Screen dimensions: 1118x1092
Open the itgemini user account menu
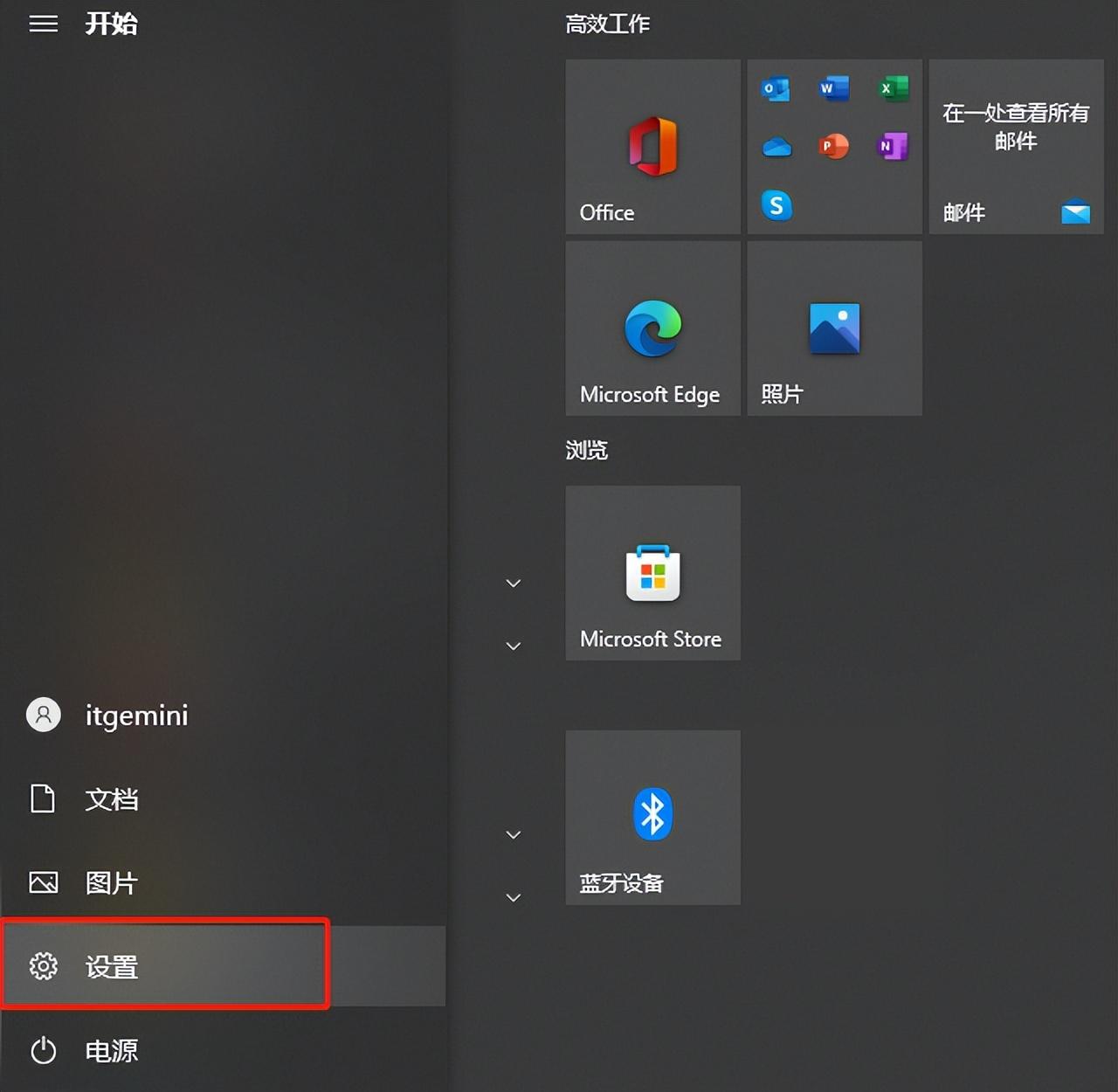click(x=112, y=715)
